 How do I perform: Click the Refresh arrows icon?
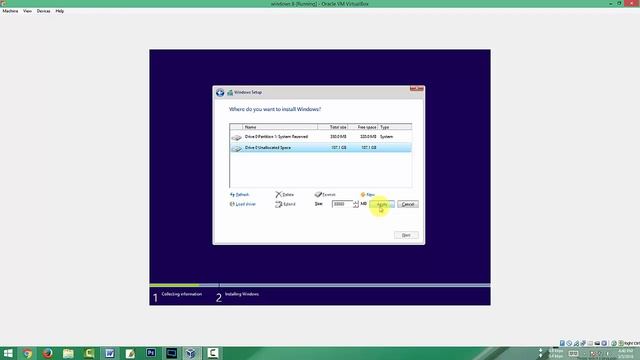tap(232, 195)
